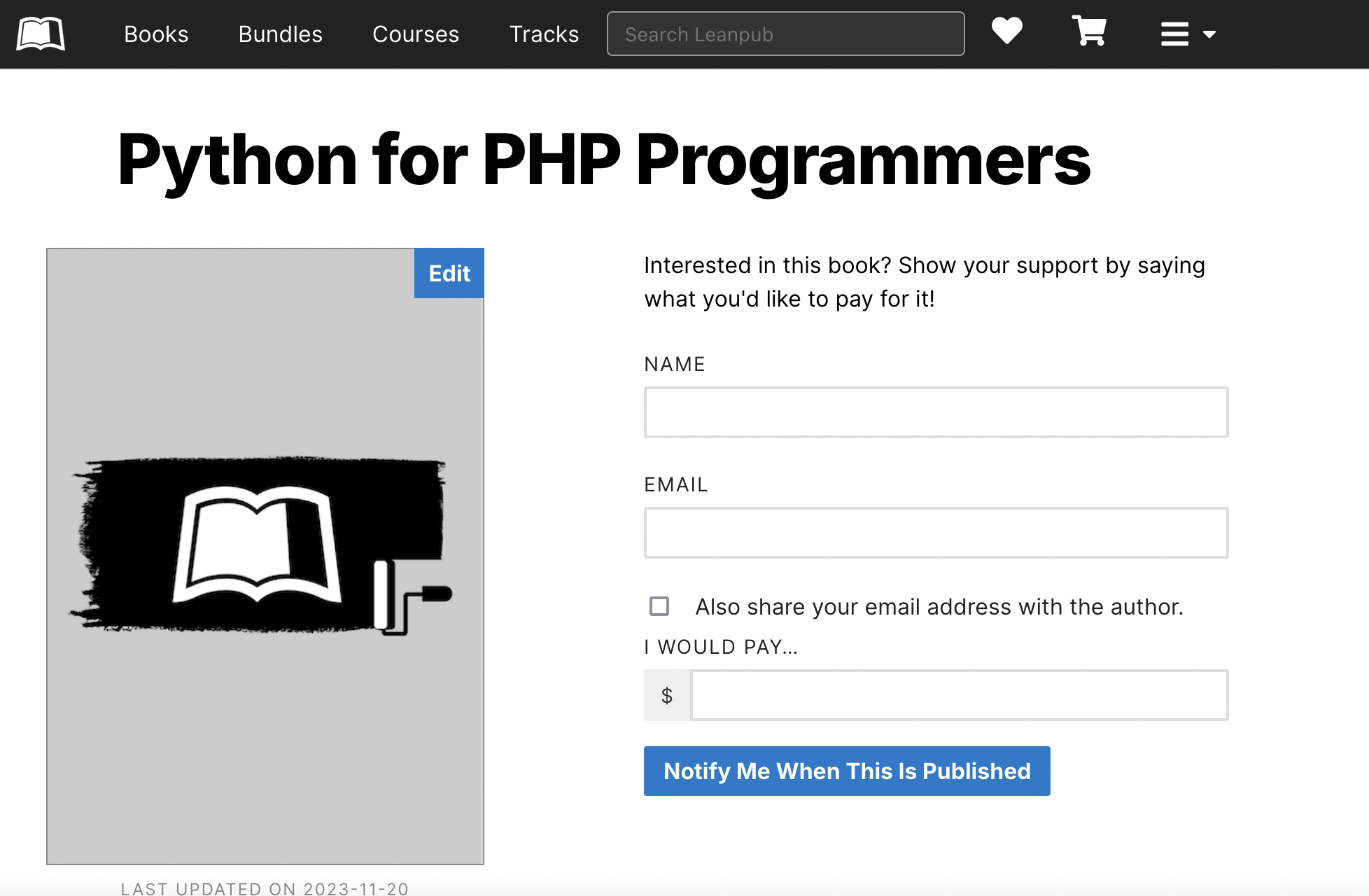1369x896 pixels.
Task: Click the Edit button on cover
Action: [x=449, y=273]
